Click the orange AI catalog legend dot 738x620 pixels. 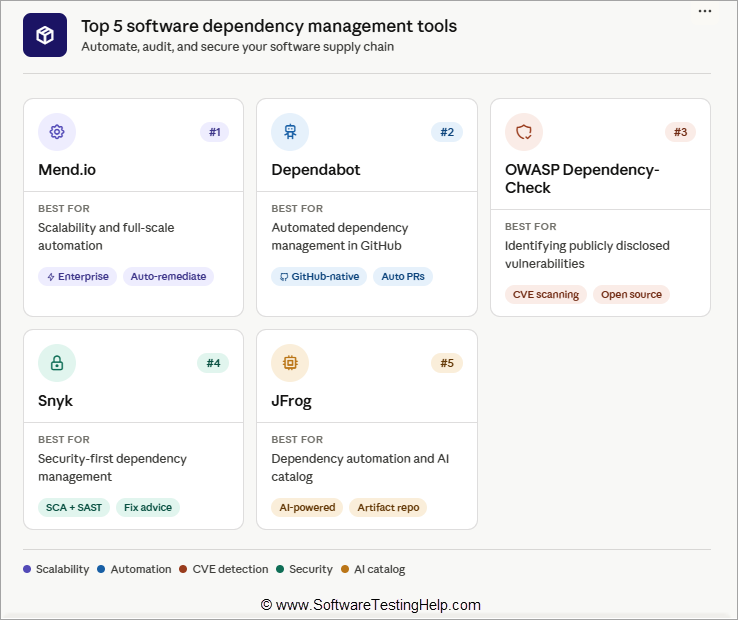[x=345, y=569]
